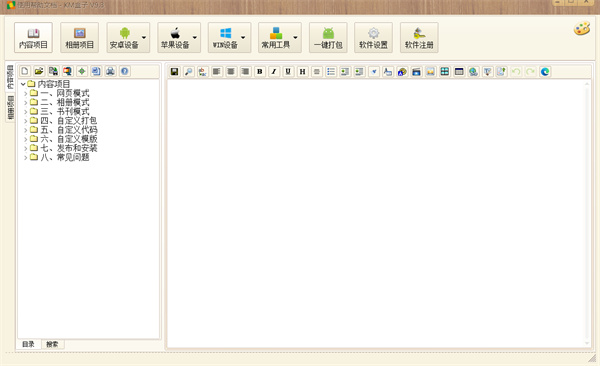The width and height of the screenshot is (600, 366).
Task: Insert a horizontal rule line
Action: pos(317,72)
